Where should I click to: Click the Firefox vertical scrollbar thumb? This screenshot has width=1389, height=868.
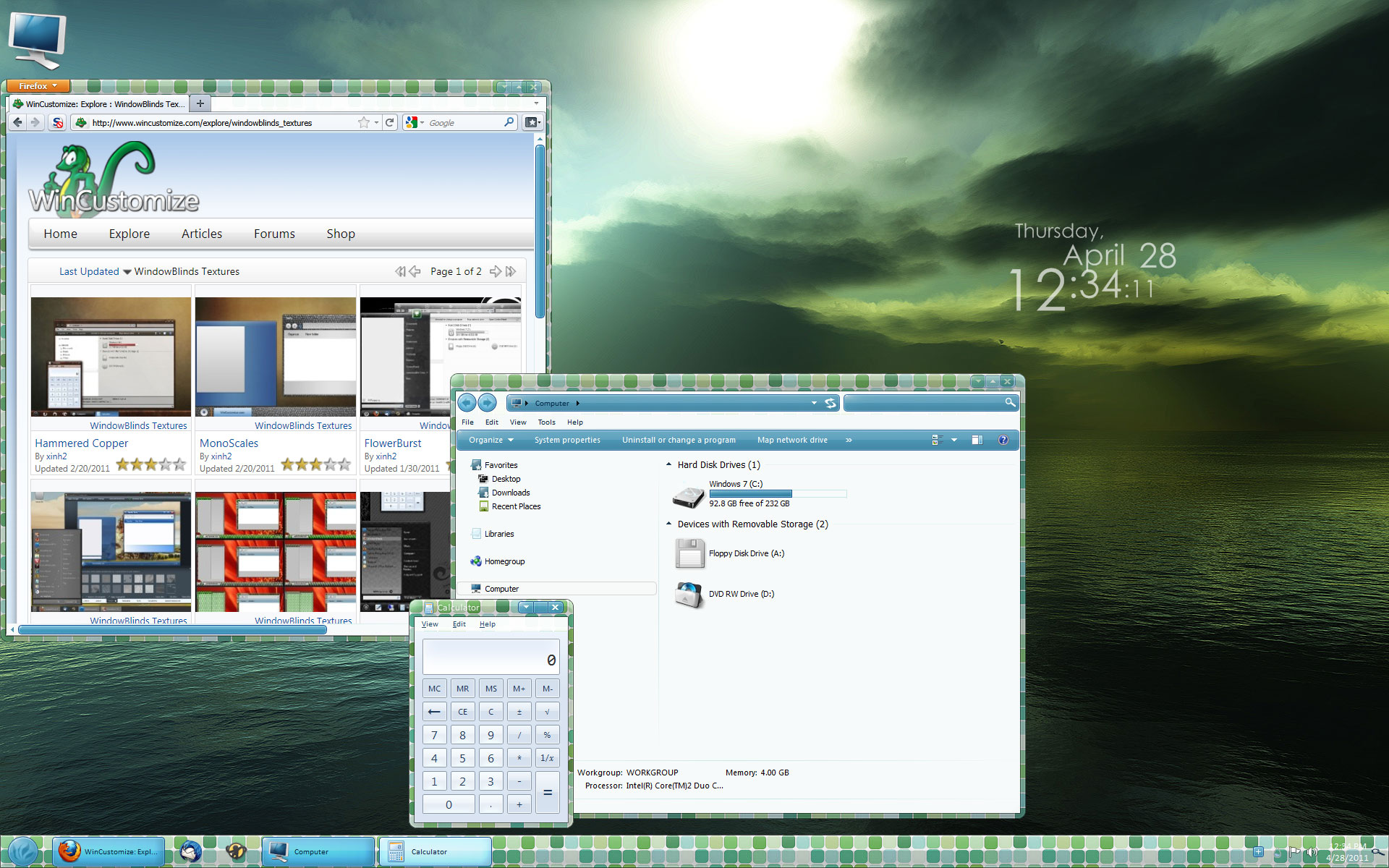540,231
